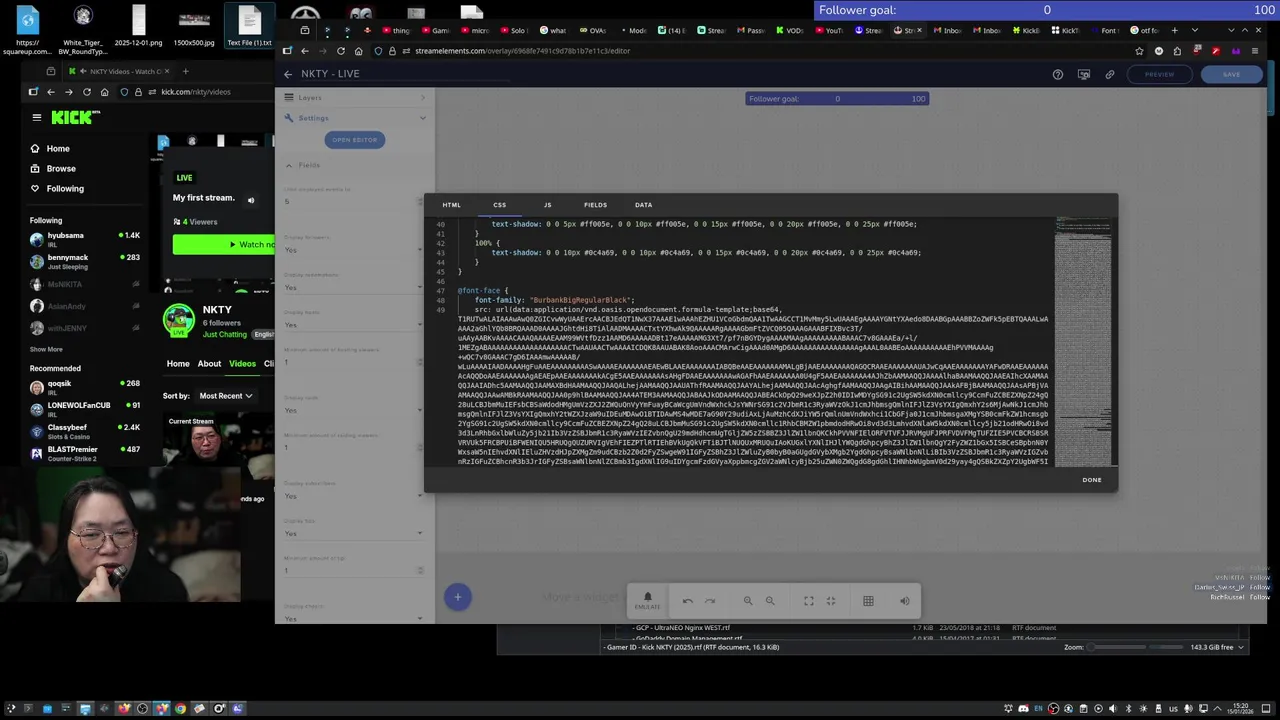The height and width of the screenshot is (720, 1280).
Task: Go to Home in Kick sidebar
Action: pyautogui.click(x=58, y=149)
